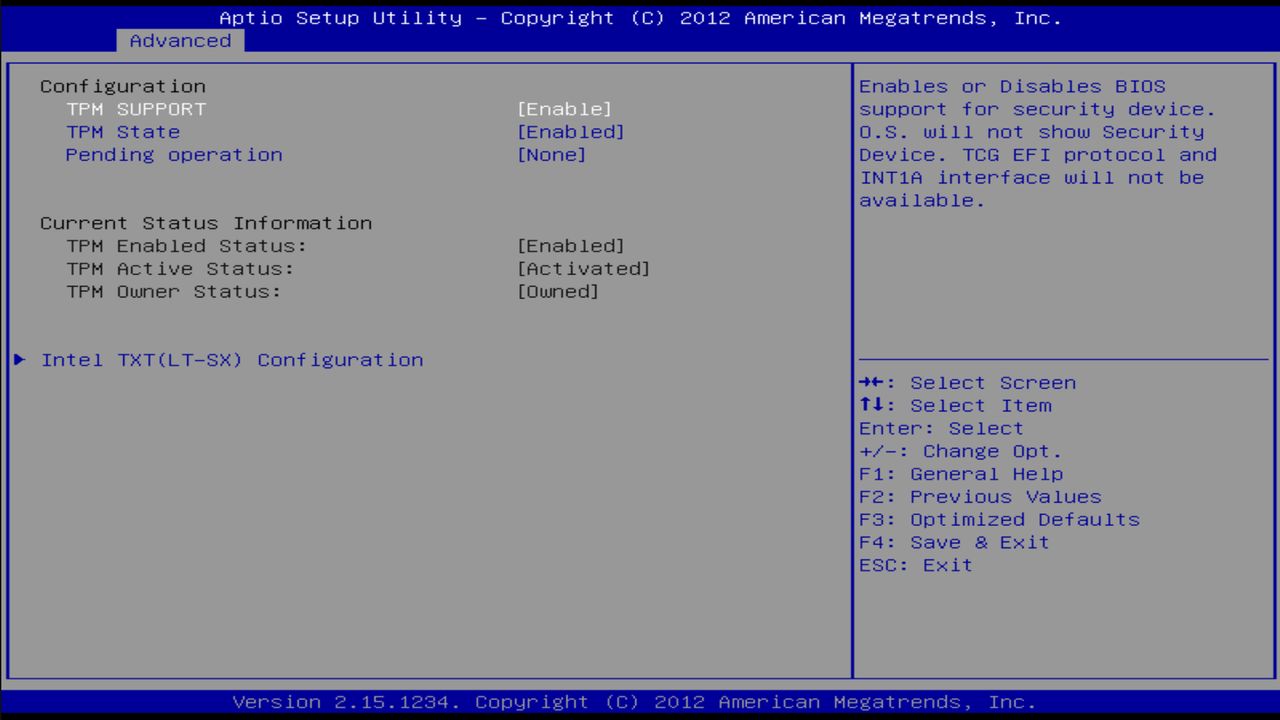Open Intel TXT(LT-SX) Configuration submenu
The width and height of the screenshot is (1280, 720).
coord(232,360)
